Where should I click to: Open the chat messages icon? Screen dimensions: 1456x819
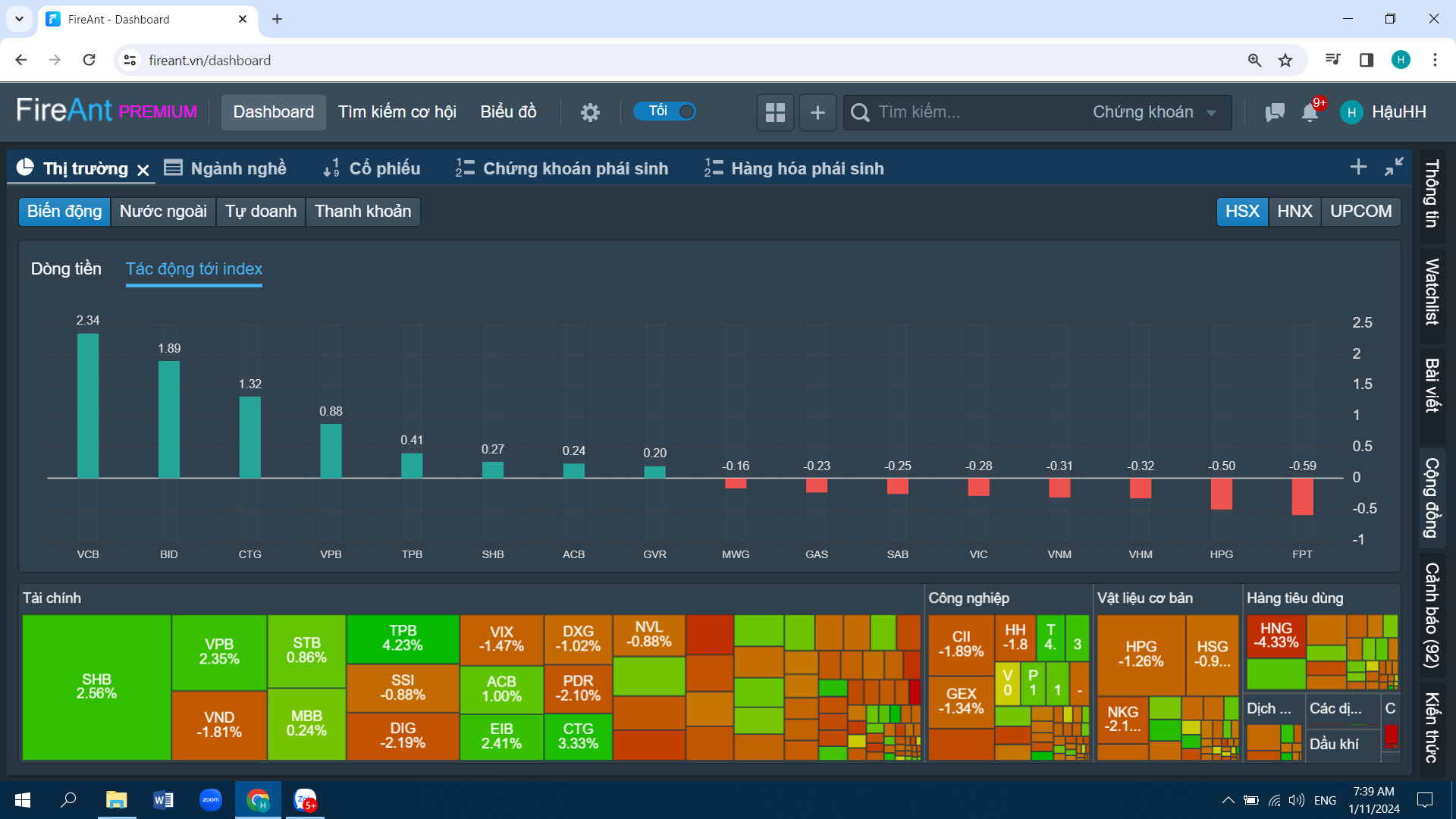point(1275,112)
